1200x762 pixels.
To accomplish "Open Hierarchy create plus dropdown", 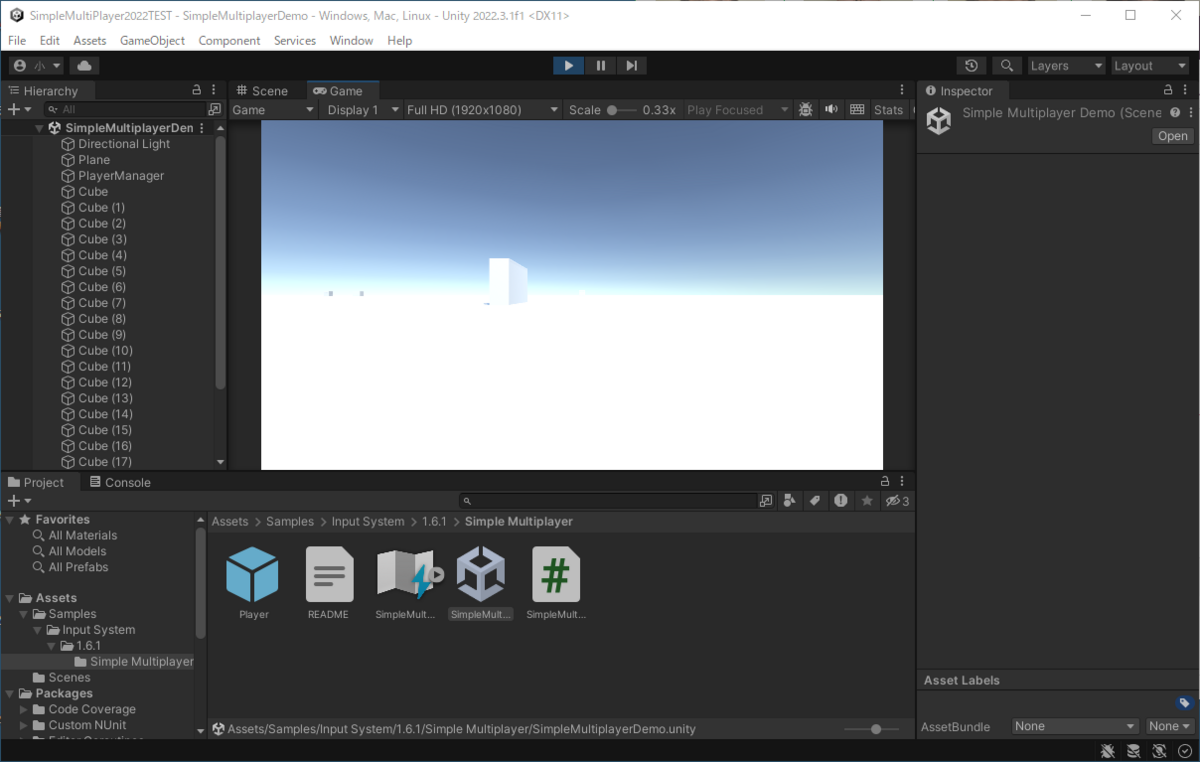I will (x=19, y=109).
